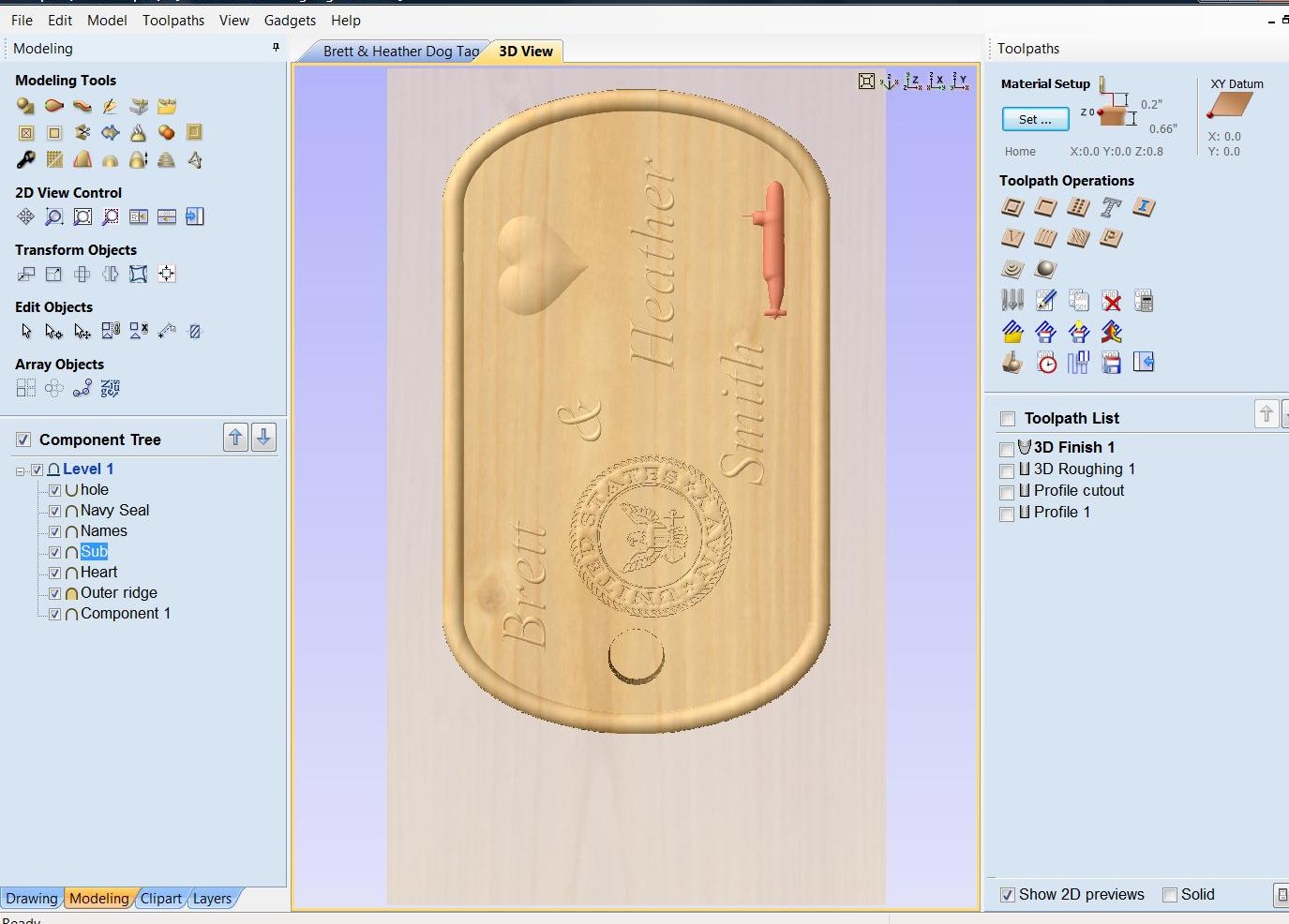The image size is (1289, 924).
Task: Switch to the Clipart tab
Action: point(160,898)
